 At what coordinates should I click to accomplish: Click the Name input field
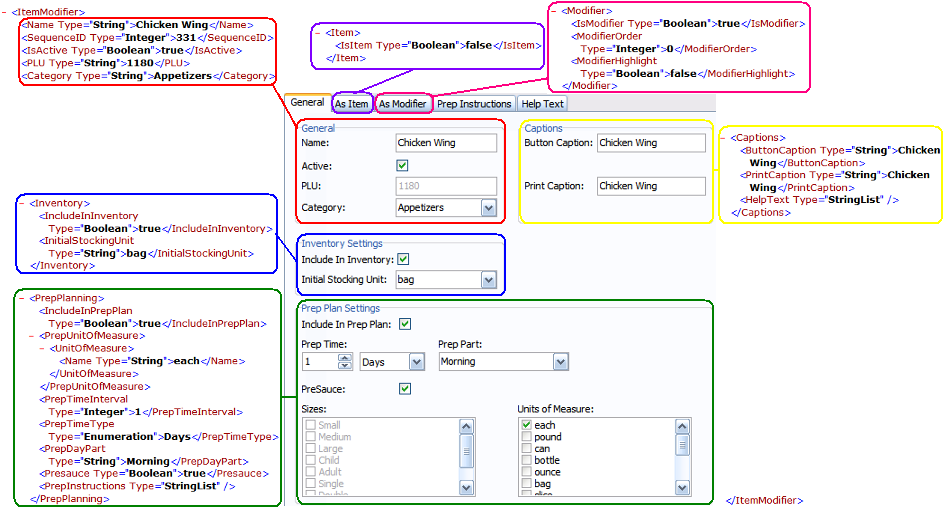pyautogui.click(x=446, y=143)
